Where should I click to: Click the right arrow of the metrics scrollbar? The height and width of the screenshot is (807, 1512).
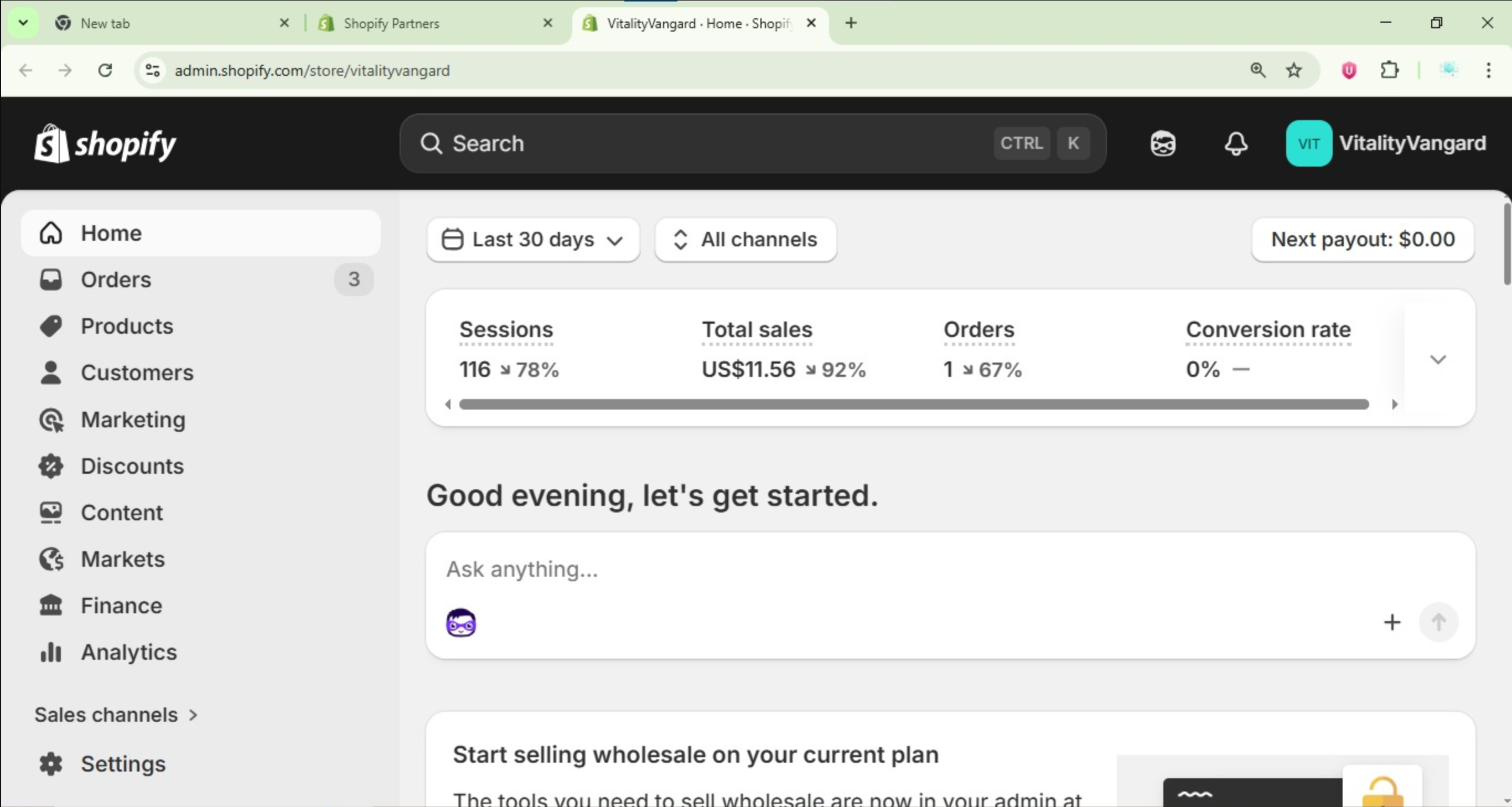click(1395, 404)
